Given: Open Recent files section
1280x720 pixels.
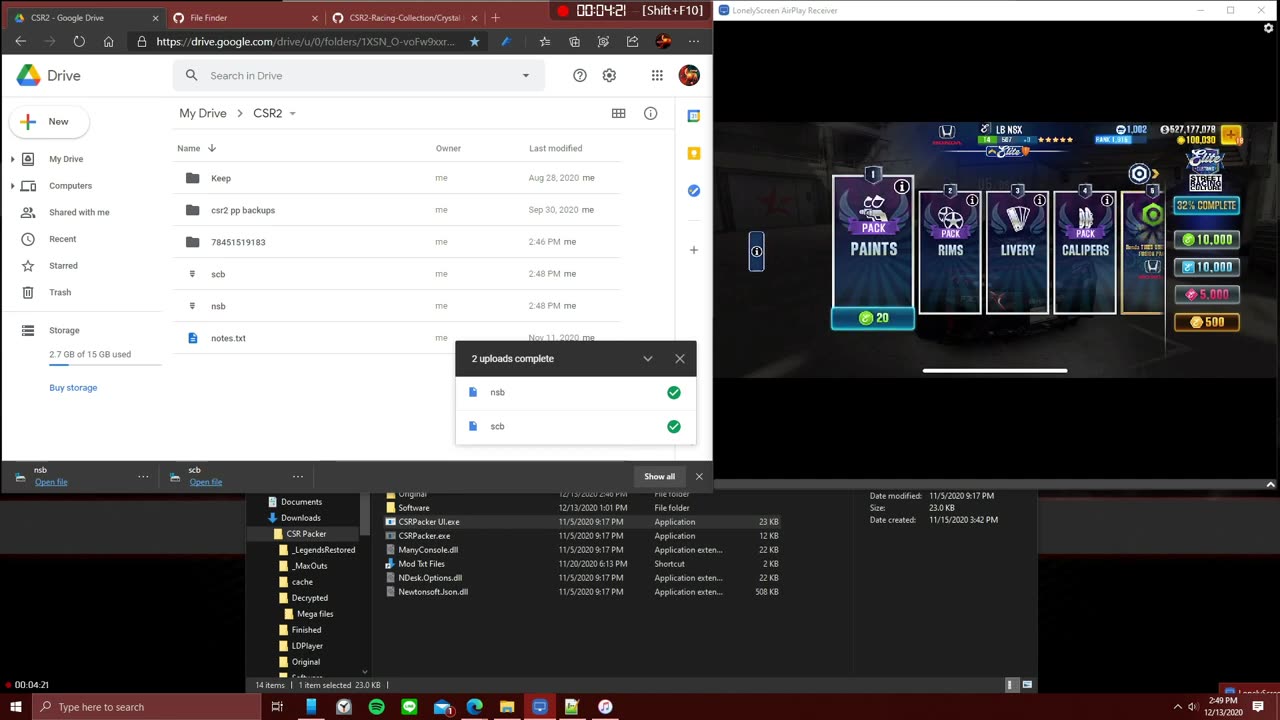Looking at the screenshot, I should click(x=63, y=239).
